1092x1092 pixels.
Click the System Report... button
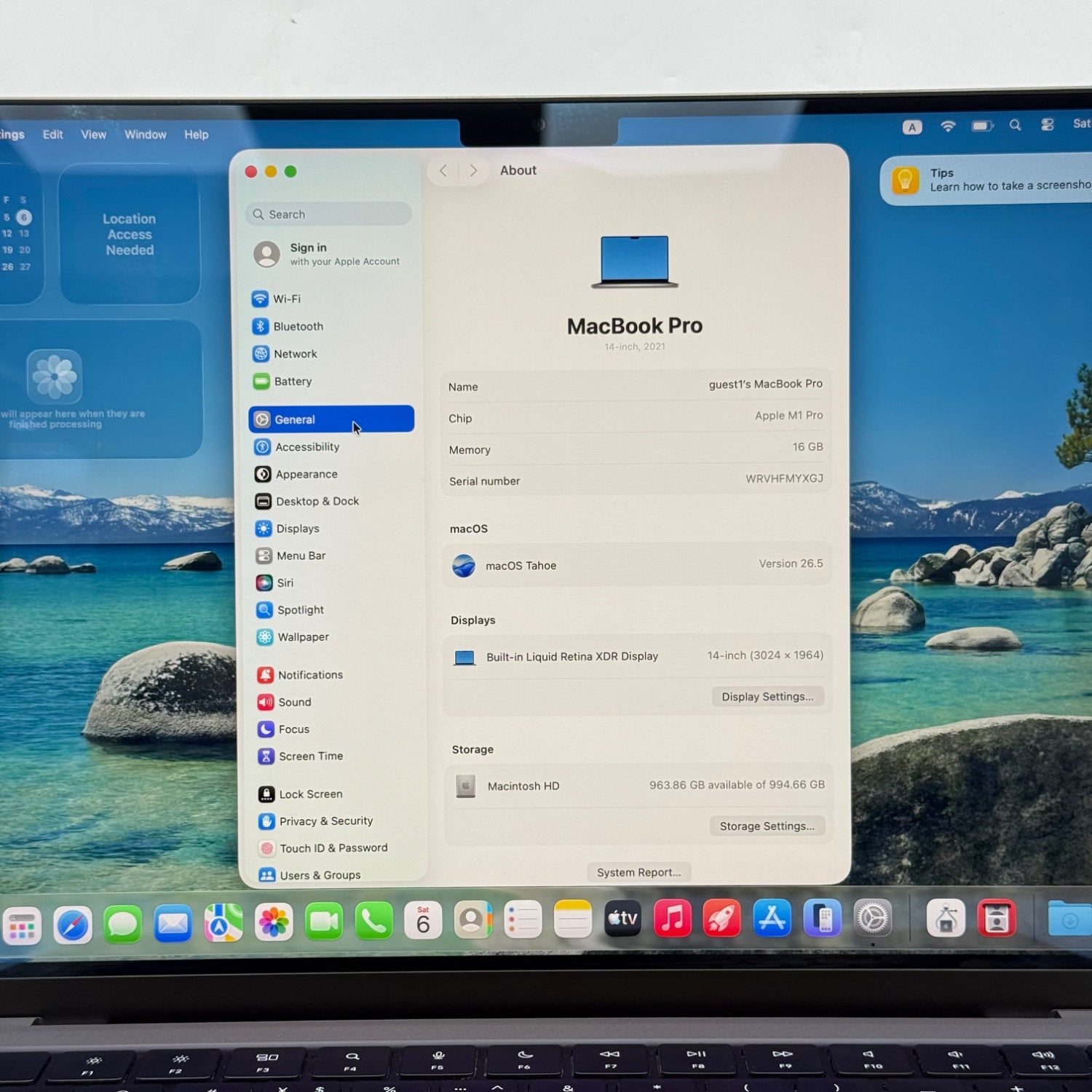click(638, 872)
